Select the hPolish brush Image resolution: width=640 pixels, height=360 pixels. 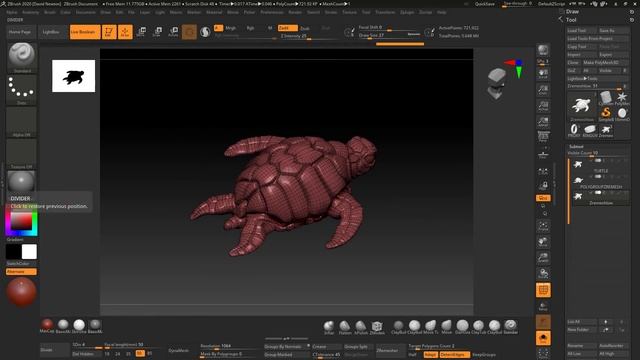[x=361, y=327]
